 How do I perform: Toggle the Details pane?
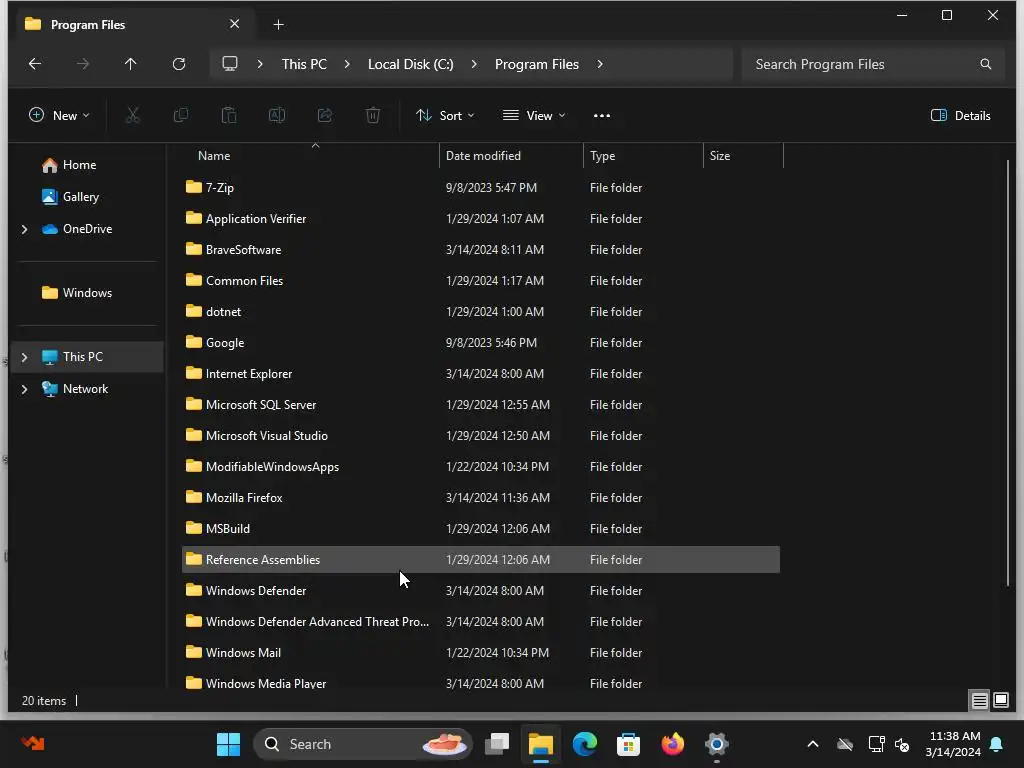961,116
